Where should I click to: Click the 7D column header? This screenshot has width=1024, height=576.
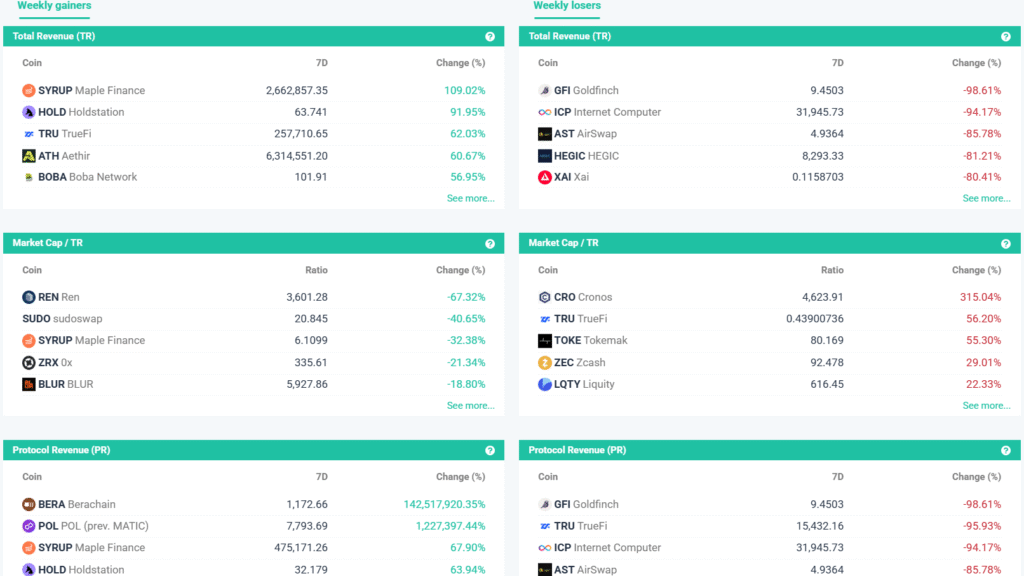pos(322,62)
